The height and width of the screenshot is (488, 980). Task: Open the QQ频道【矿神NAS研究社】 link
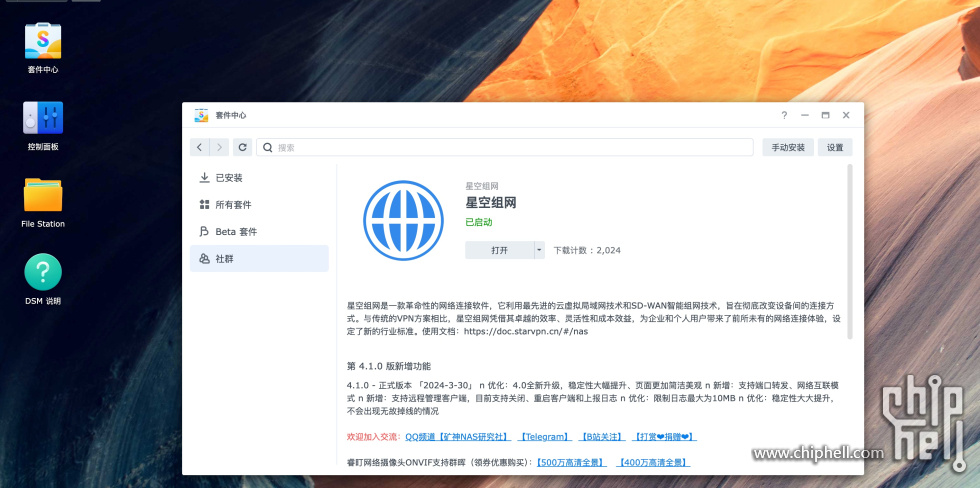pos(458,437)
